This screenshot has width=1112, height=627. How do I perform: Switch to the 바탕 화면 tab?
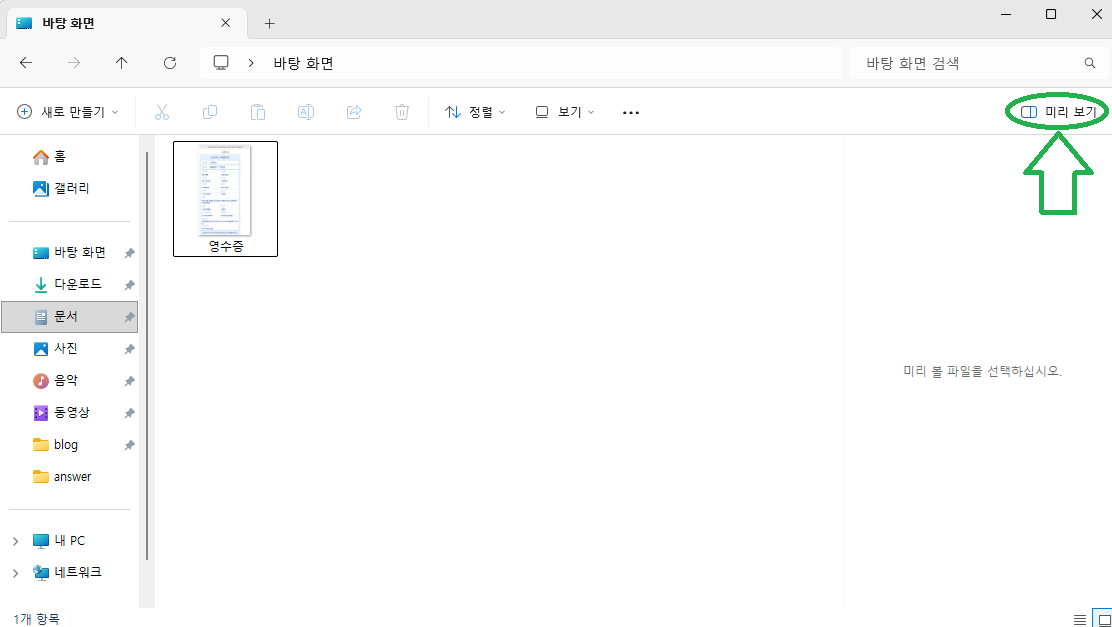click(x=100, y=22)
